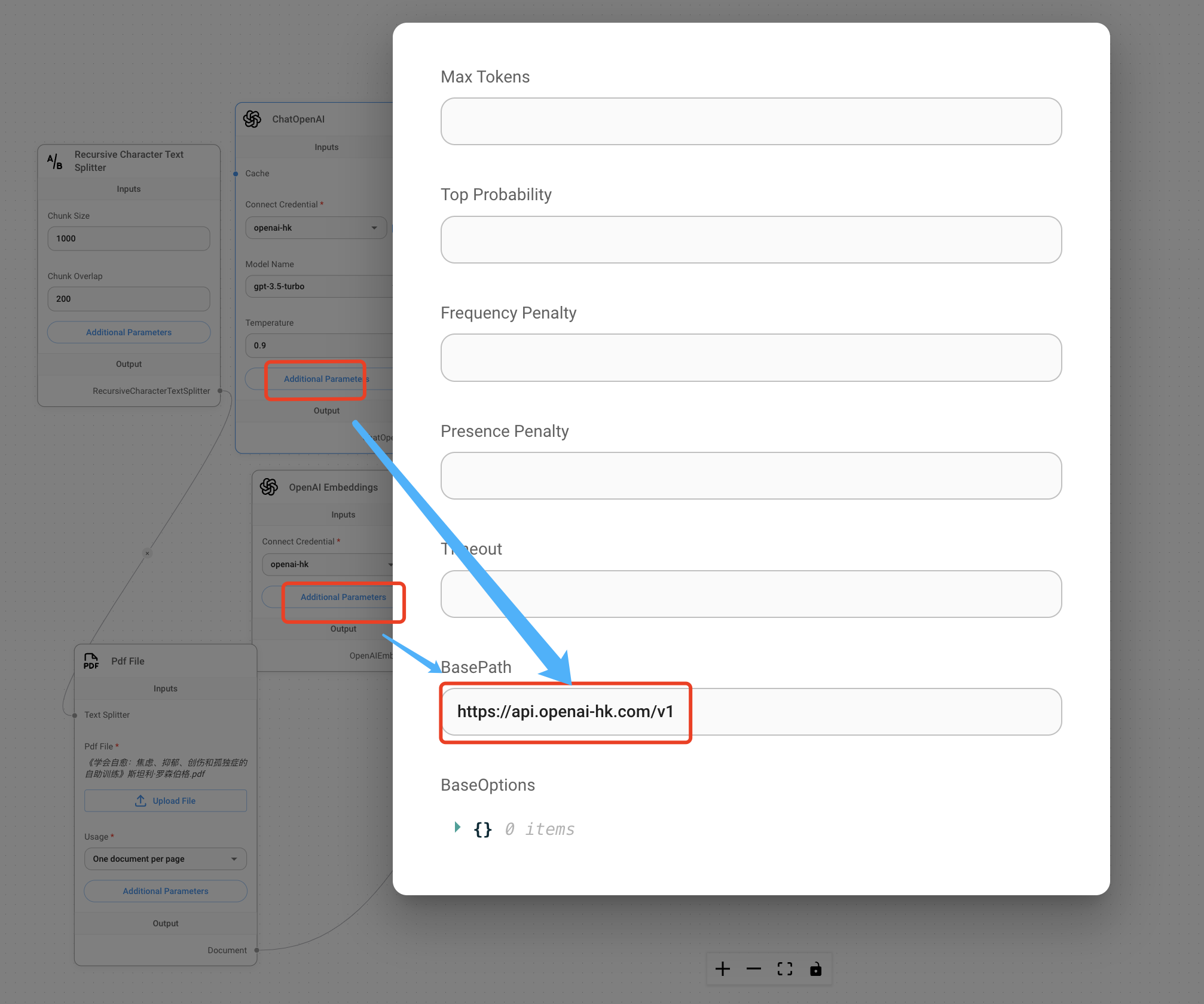Click the Recursive Character Text Splitter icon

pos(55,161)
